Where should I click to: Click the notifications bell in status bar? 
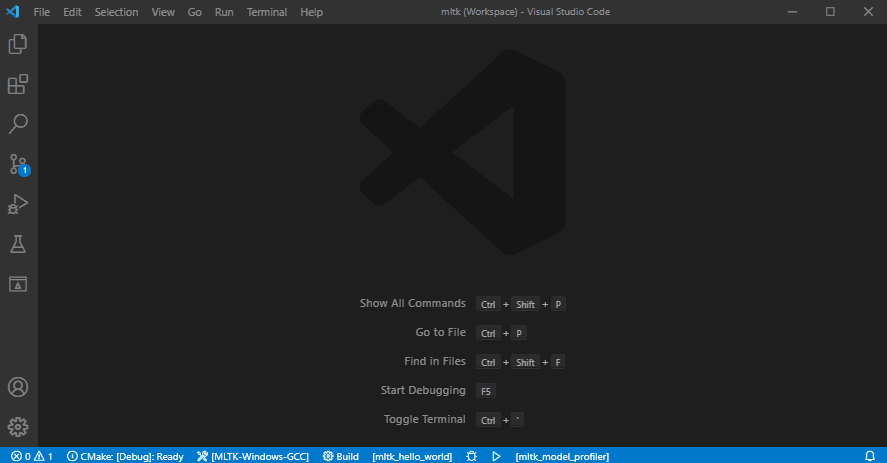point(870,456)
